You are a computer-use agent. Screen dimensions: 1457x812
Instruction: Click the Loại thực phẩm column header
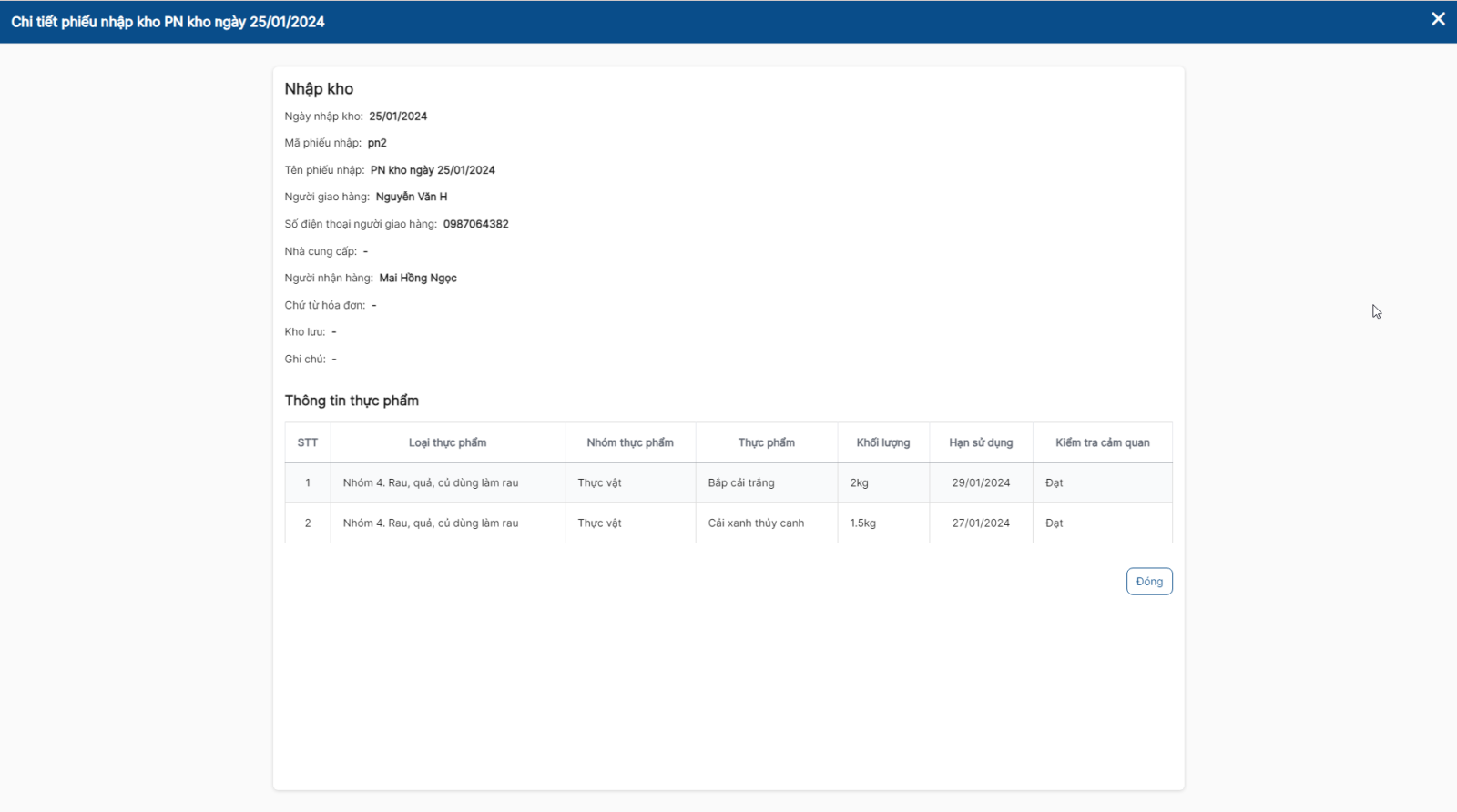click(447, 442)
